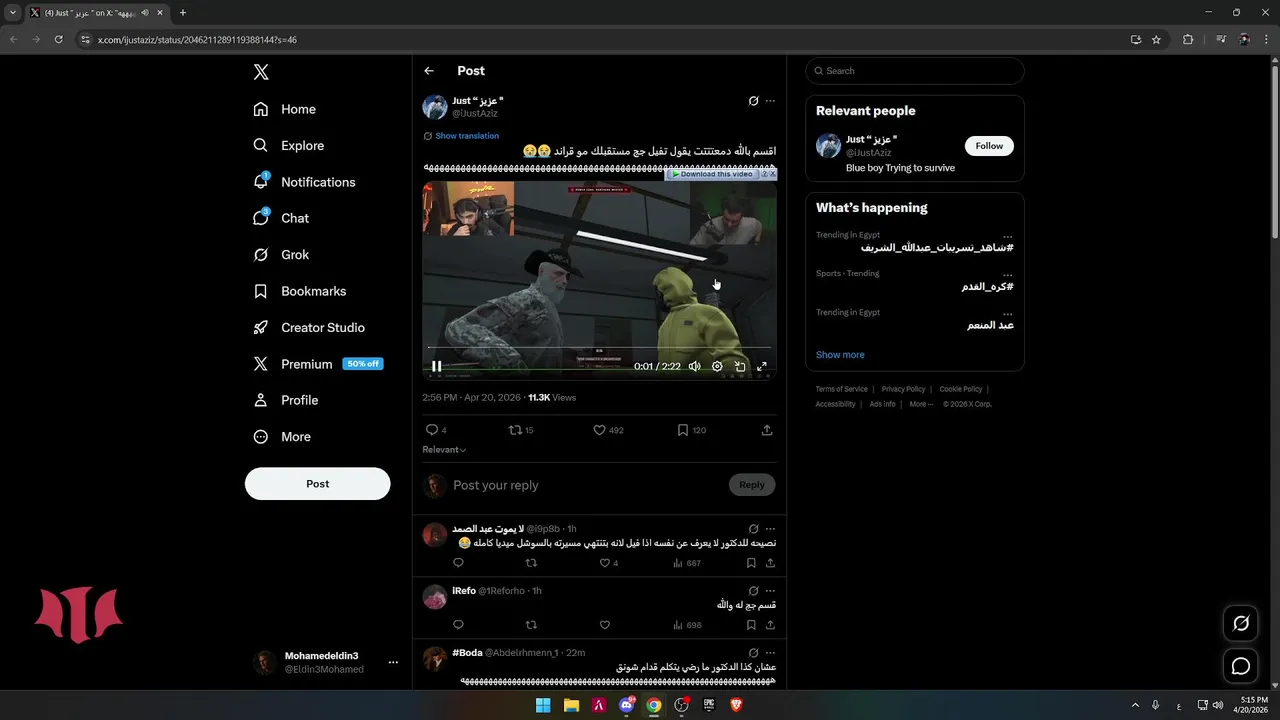This screenshot has height=720, width=1280.
Task: Open Creator Studio
Action: 309,328
